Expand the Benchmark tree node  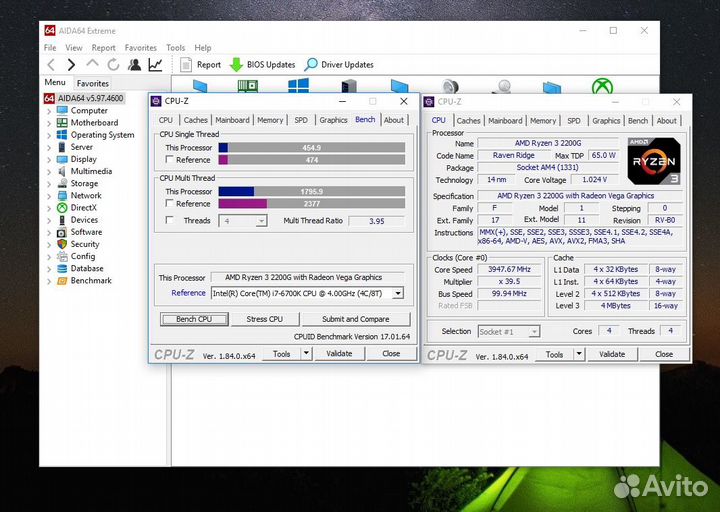pyautogui.click(x=49, y=281)
